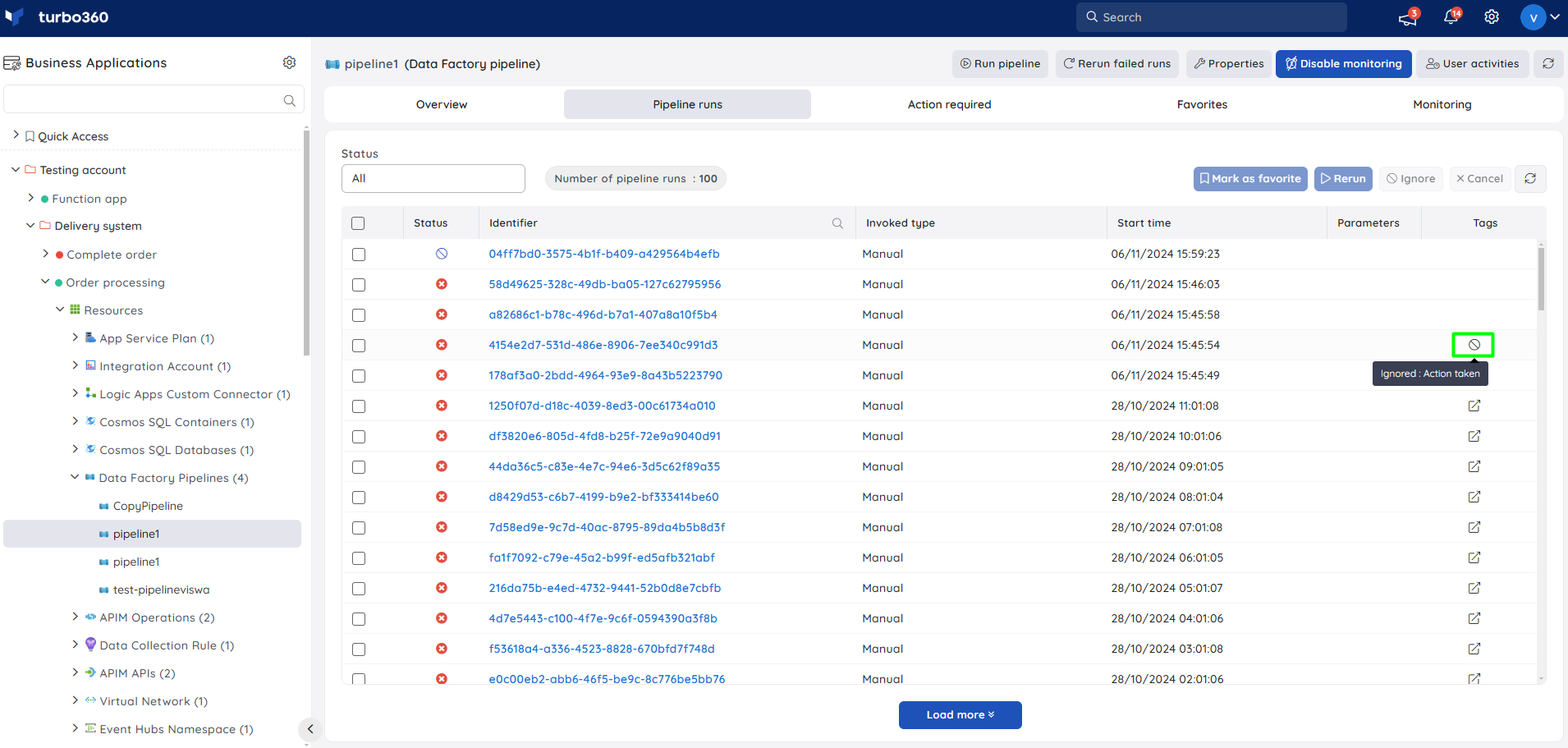Select checkbox for run a82686c1
The image size is (1568, 748).
click(359, 315)
